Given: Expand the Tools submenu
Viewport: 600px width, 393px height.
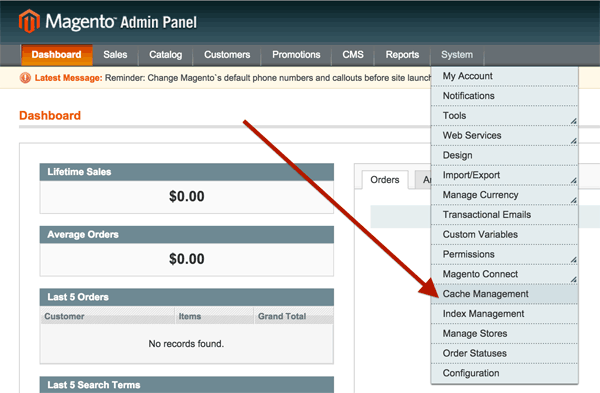Looking at the screenshot, I should coord(504,116).
